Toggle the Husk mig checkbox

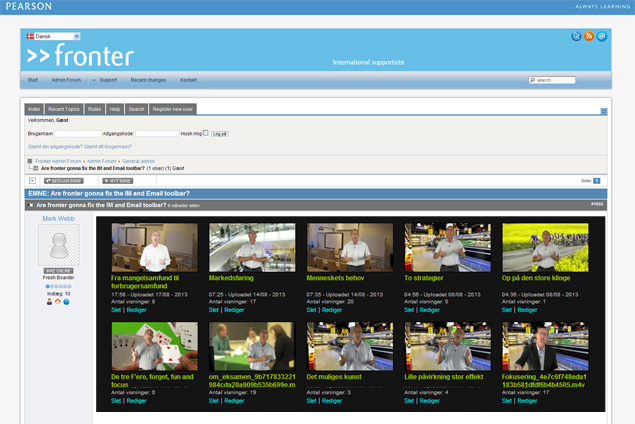(x=206, y=133)
